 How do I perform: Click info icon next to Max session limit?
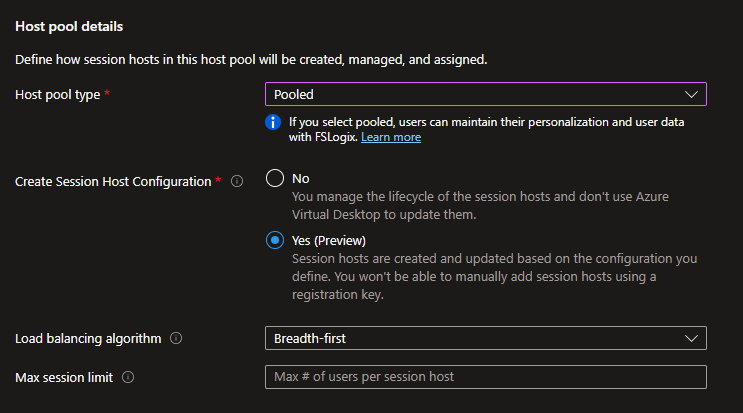pos(128,377)
